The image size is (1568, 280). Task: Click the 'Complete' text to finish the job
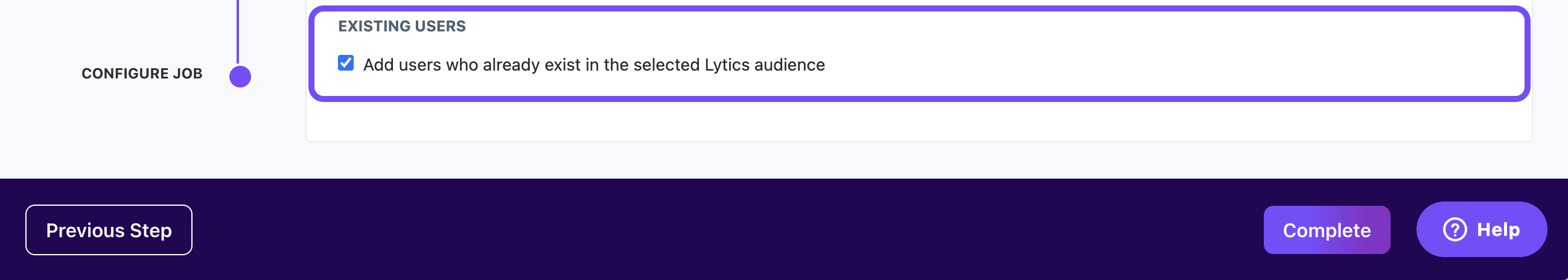click(x=1327, y=231)
